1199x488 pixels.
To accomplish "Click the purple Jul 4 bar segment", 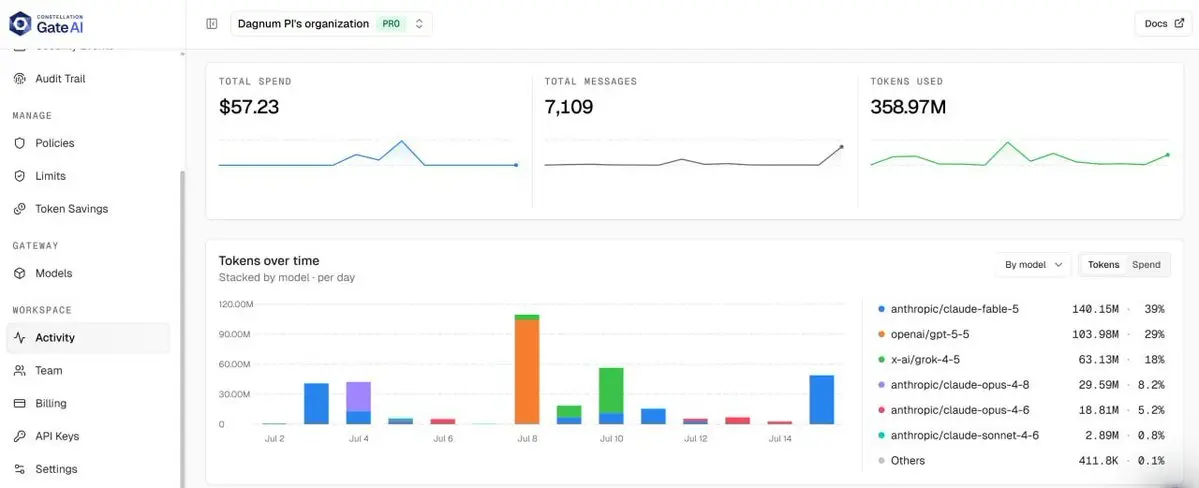I will 359,396.
